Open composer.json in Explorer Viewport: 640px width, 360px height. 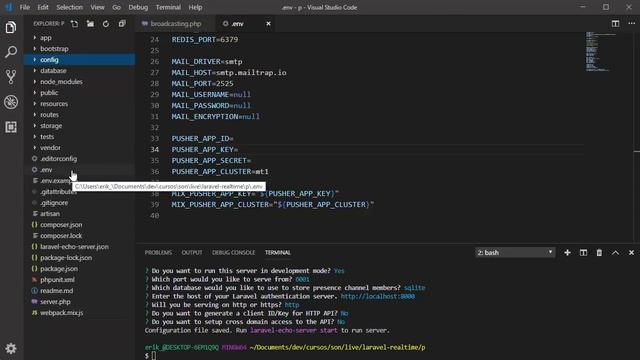80,225
